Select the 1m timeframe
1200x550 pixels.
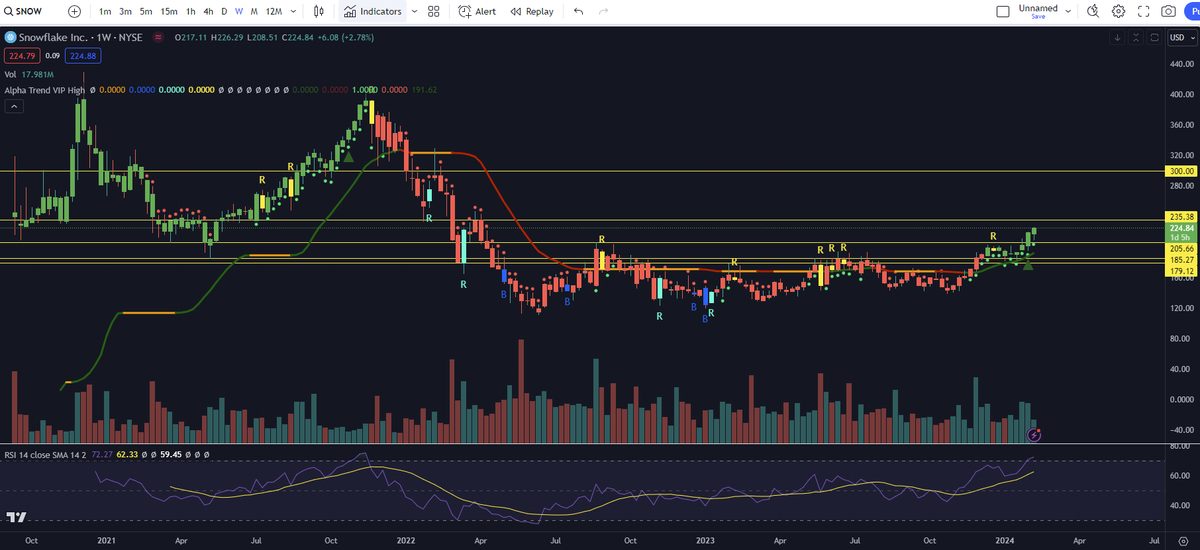105,11
